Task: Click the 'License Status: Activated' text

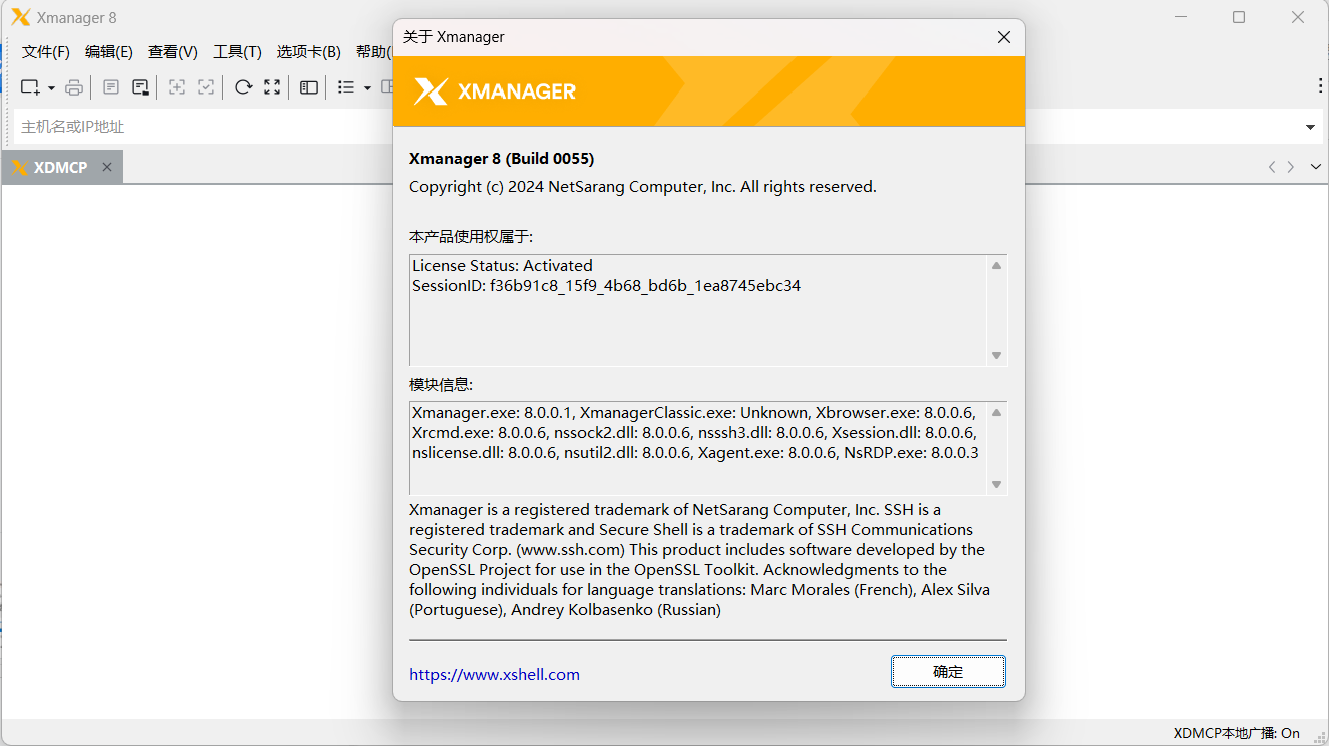Action: 502,265
